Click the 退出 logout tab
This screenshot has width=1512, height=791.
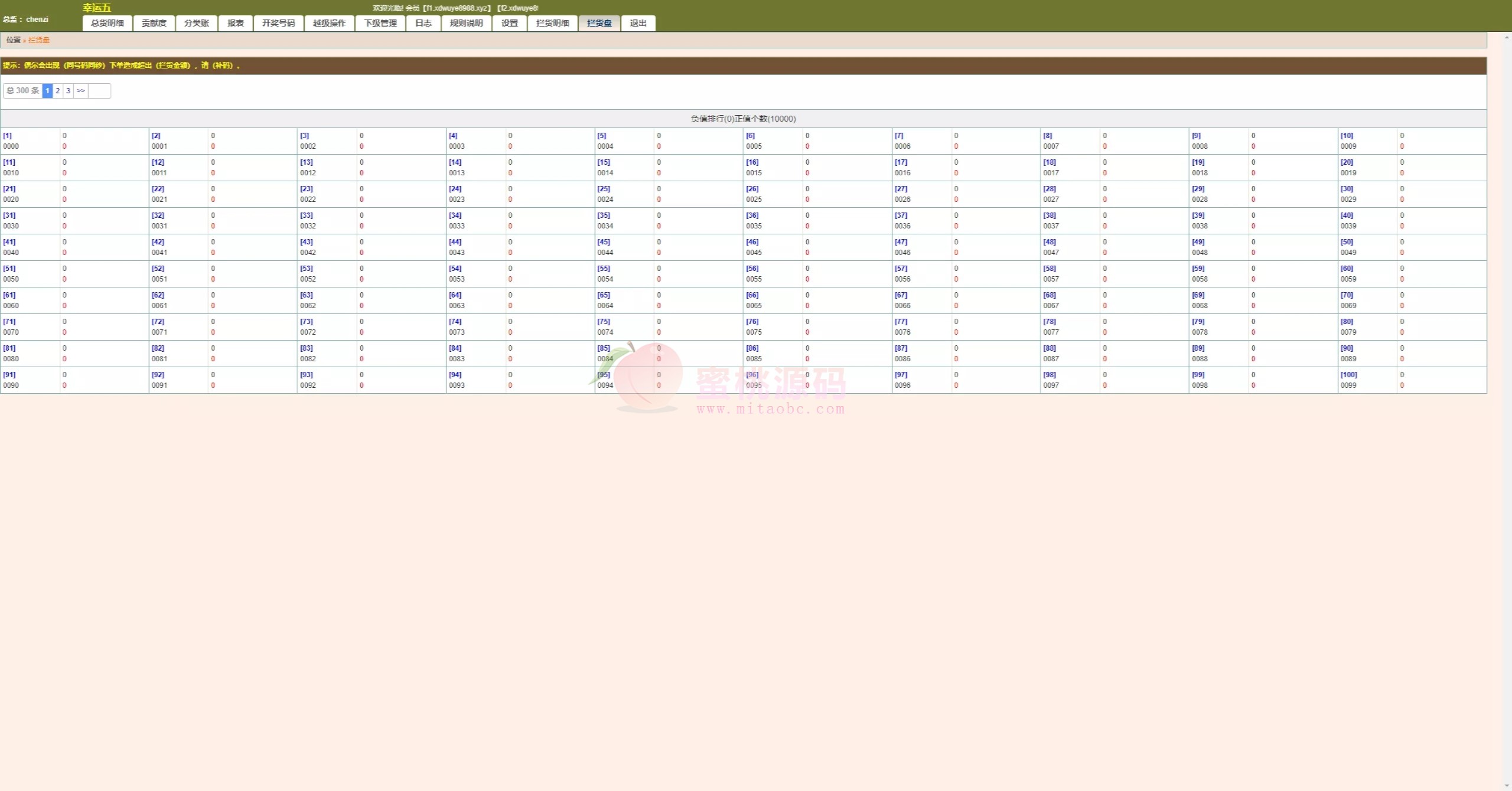tap(638, 23)
